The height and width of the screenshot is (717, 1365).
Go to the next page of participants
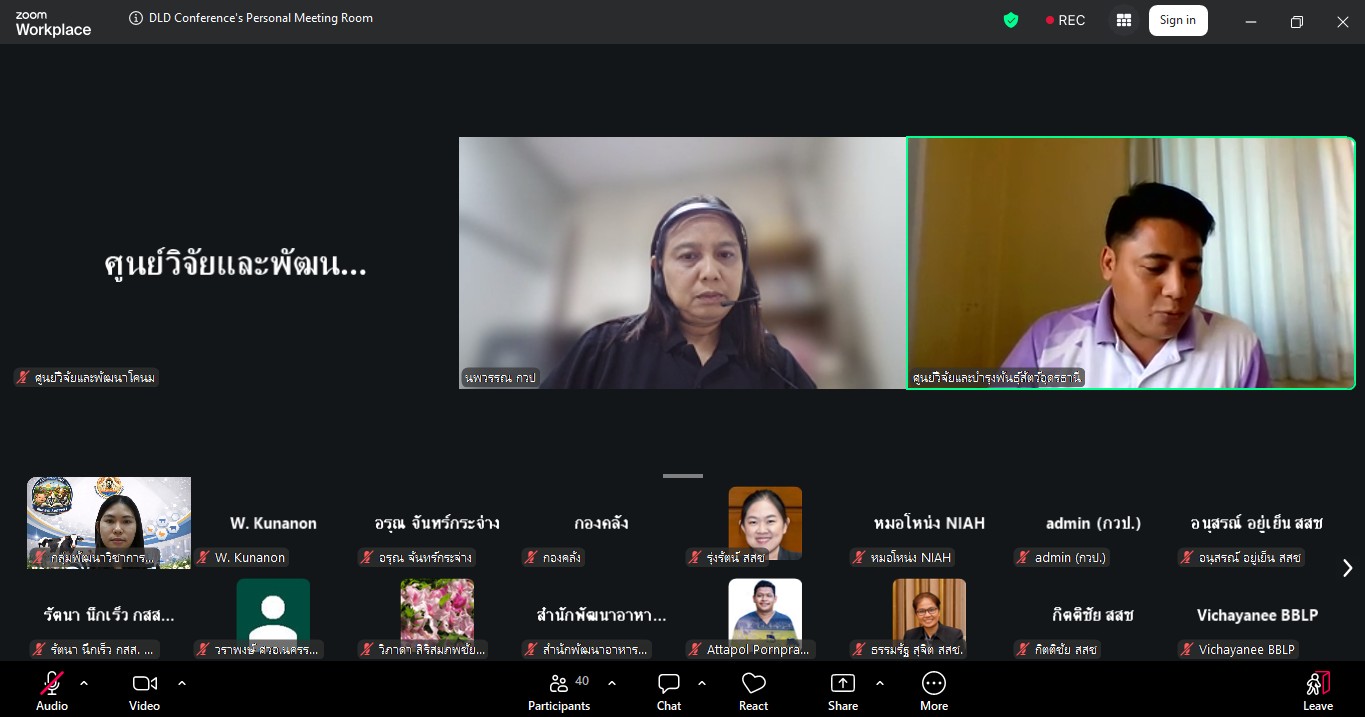pyautogui.click(x=1347, y=568)
